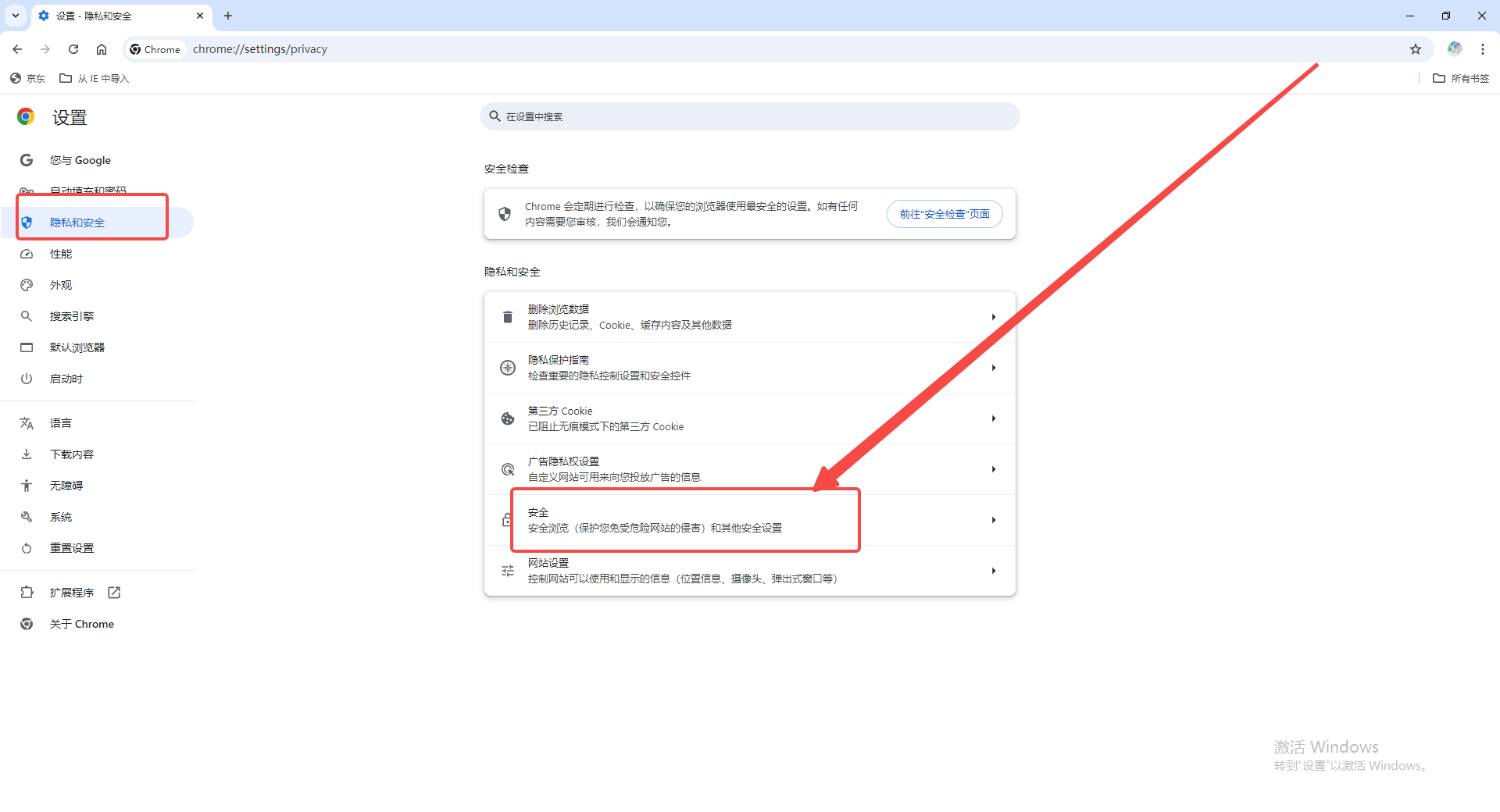Open 隐私和安全 in the sidebar

98,223
